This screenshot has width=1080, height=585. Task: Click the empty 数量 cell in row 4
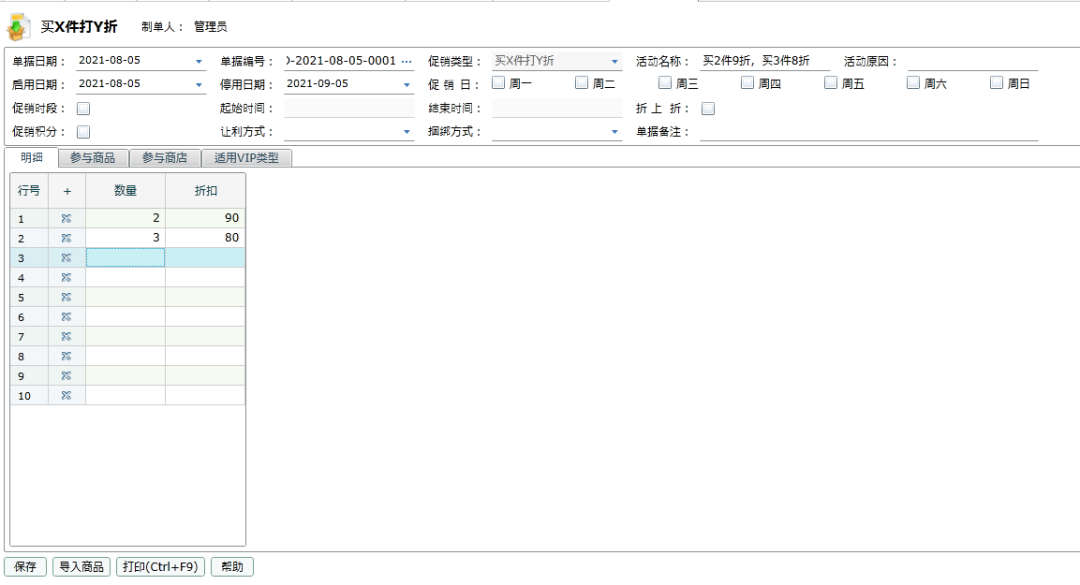pyautogui.click(x=125, y=278)
